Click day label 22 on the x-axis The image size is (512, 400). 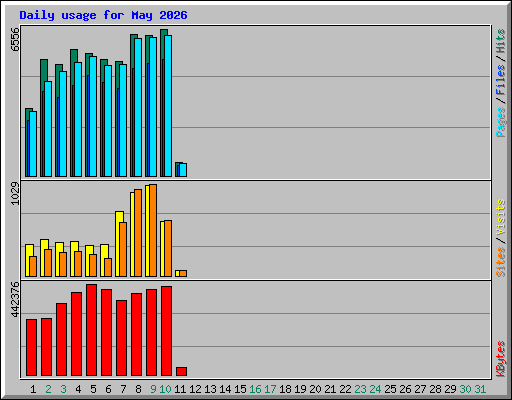click(345, 389)
